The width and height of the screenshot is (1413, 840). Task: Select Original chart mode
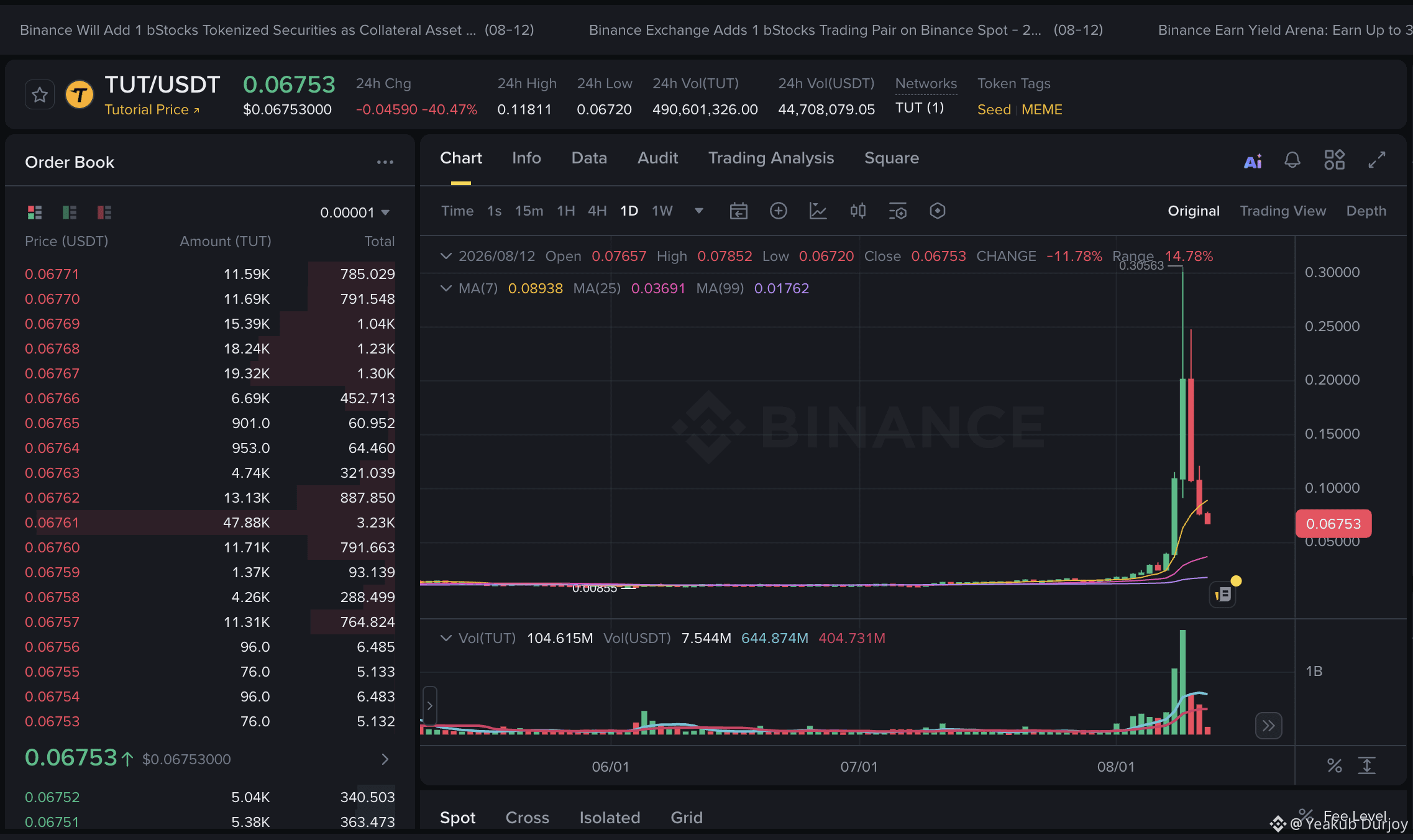tap(1194, 211)
